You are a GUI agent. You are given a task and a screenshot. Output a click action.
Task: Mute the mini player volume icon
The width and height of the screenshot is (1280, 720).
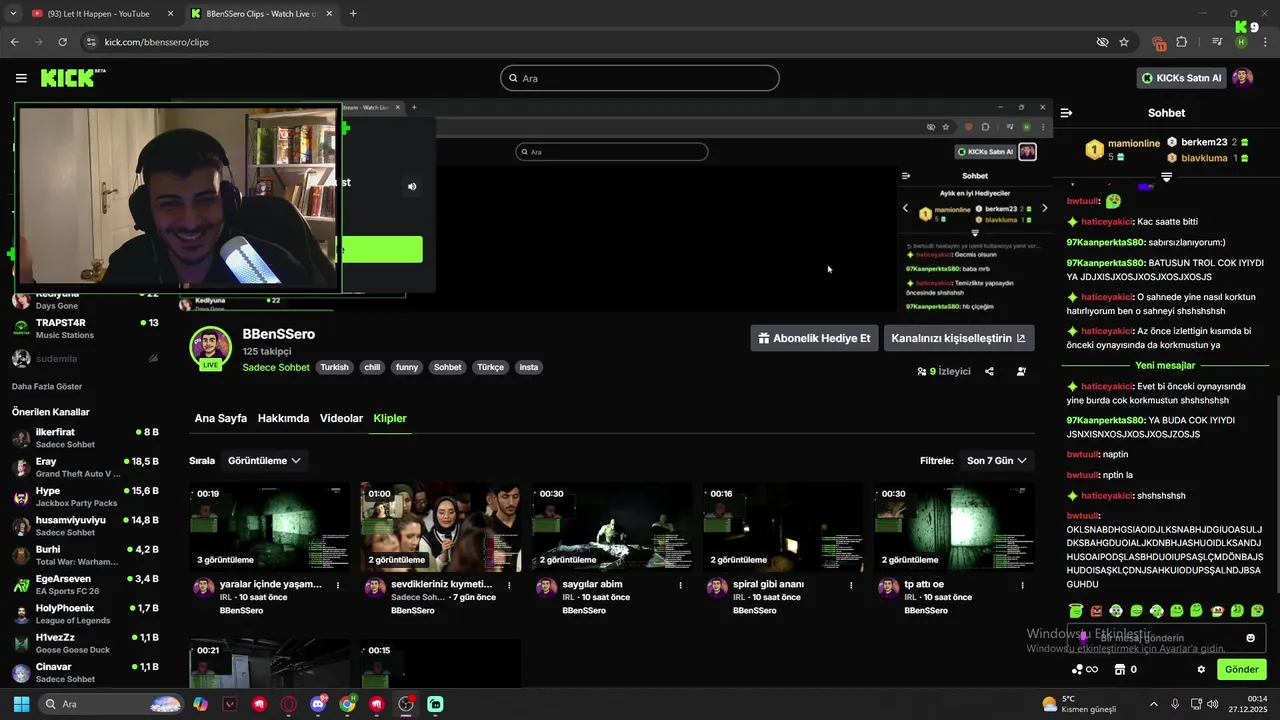pyautogui.click(x=412, y=186)
